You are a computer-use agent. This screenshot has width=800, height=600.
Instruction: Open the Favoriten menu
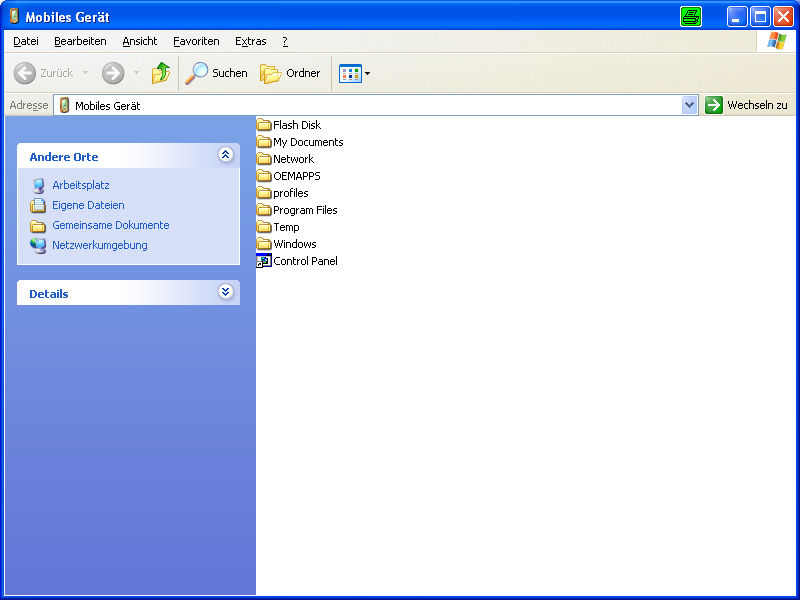196,41
